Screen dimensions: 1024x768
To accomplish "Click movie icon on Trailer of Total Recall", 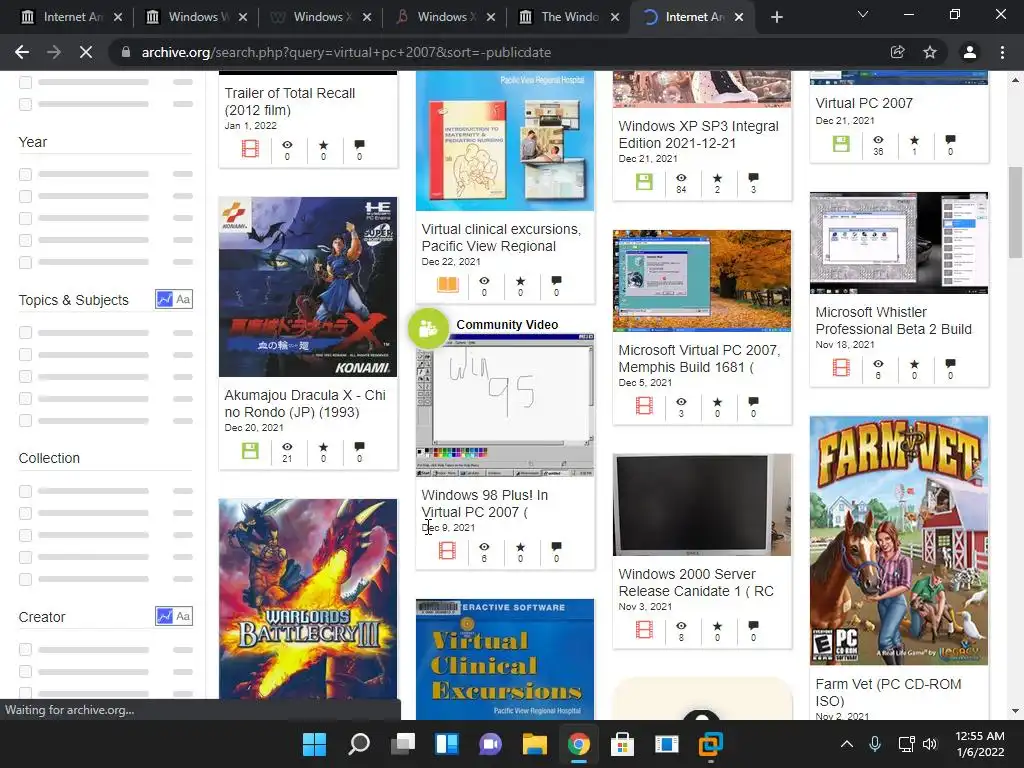I will (x=250, y=148).
